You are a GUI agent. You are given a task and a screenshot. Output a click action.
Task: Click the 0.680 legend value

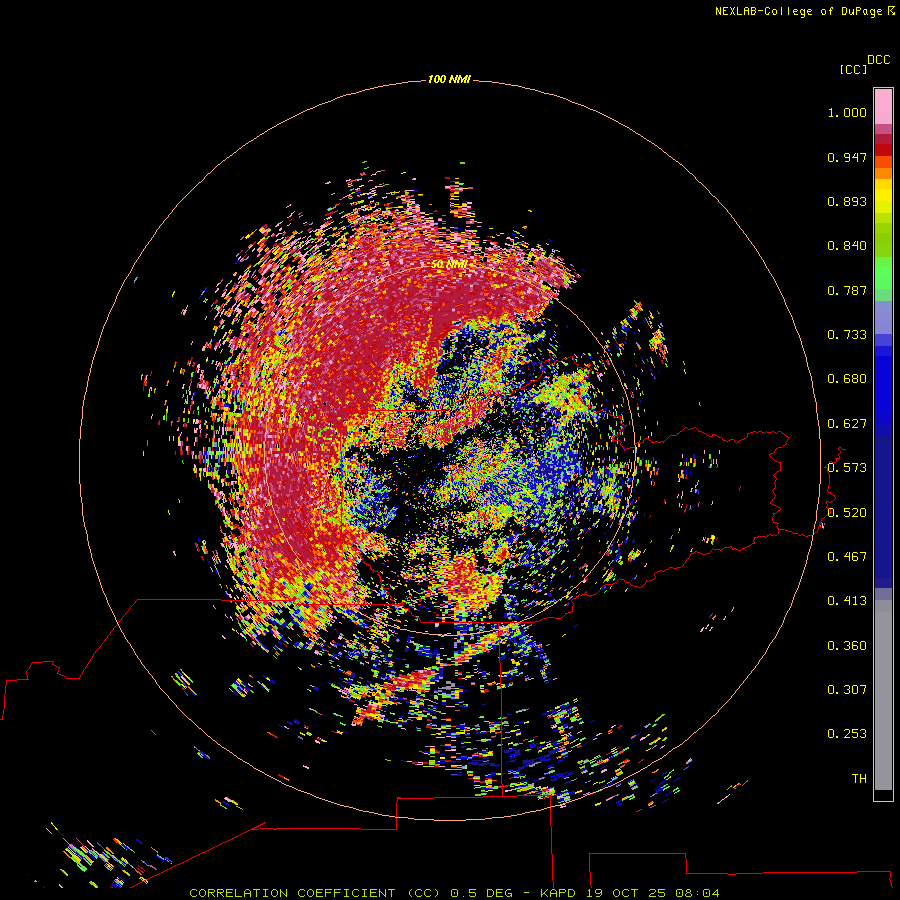click(847, 379)
